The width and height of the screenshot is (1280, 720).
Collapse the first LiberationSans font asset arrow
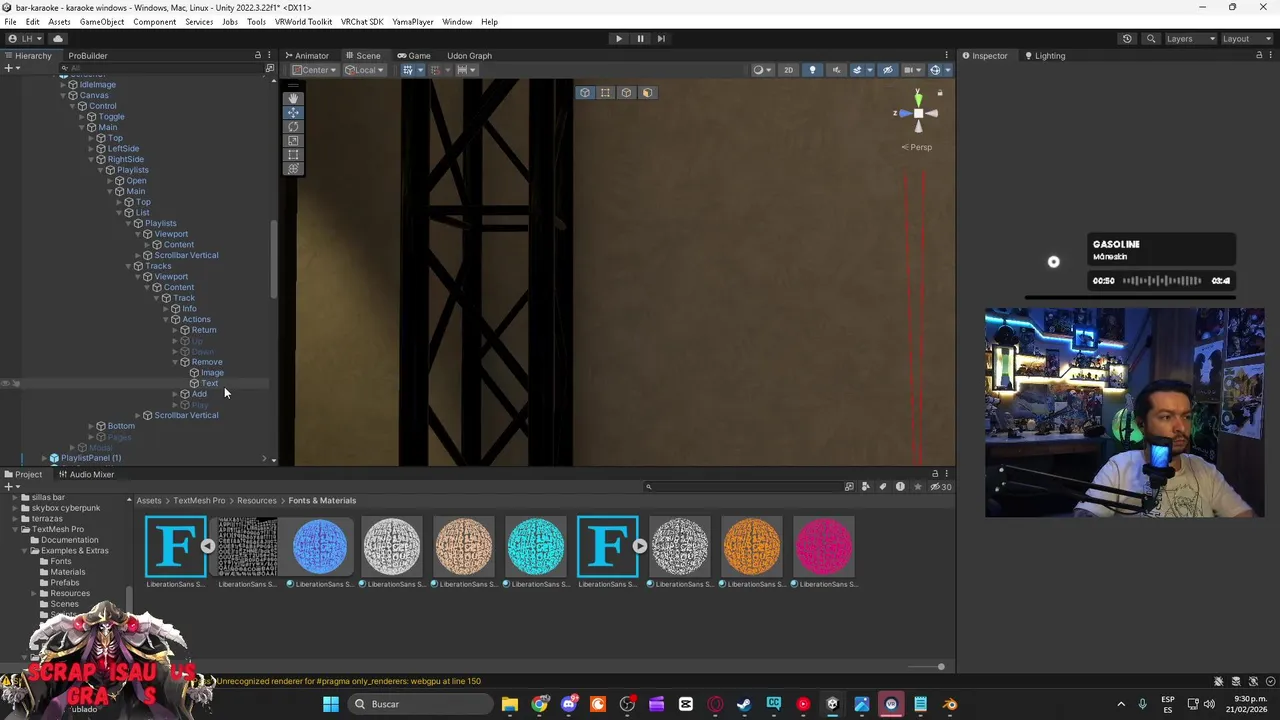207,546
